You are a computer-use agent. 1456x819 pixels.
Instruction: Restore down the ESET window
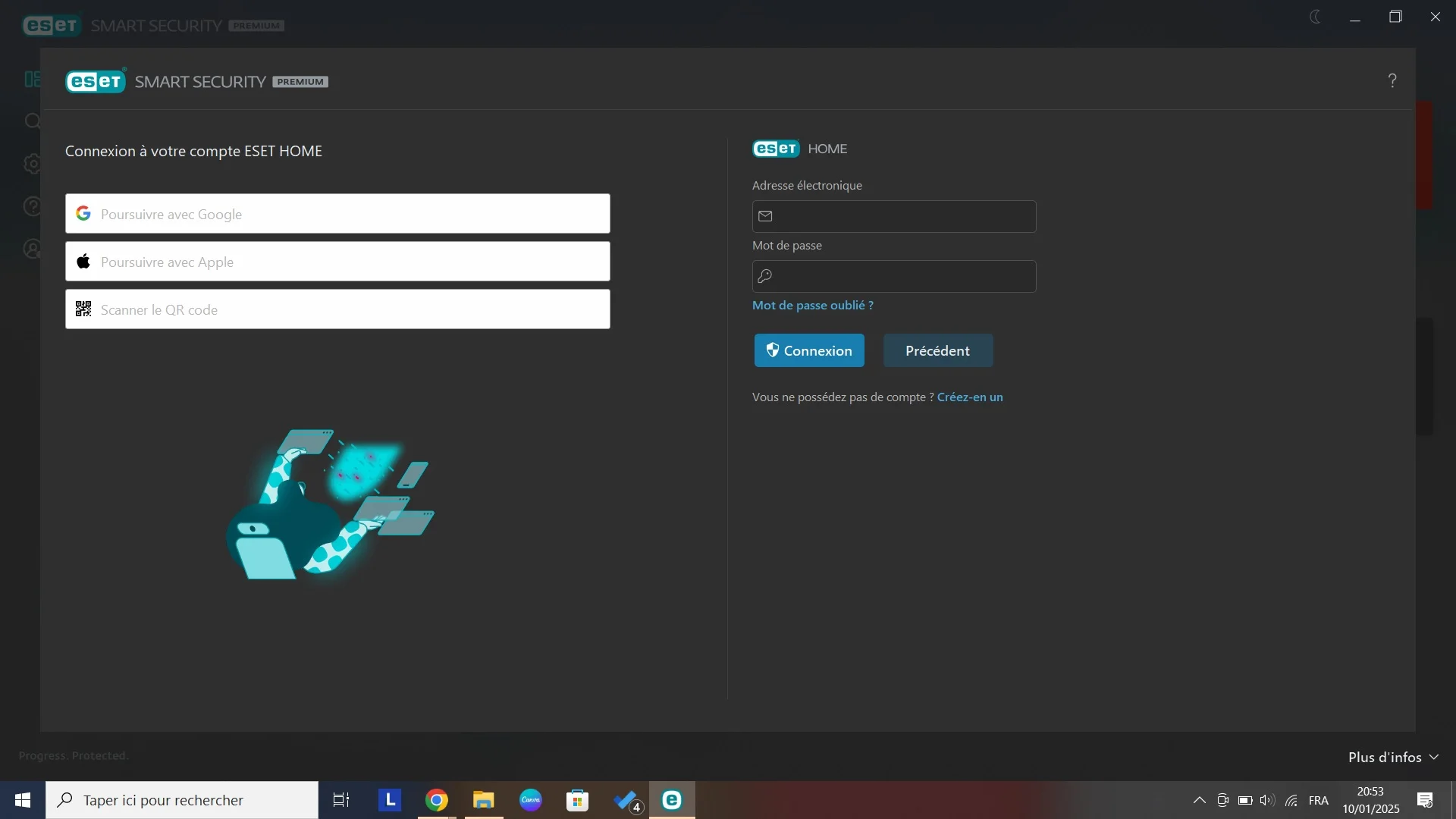pos(1395,17)
